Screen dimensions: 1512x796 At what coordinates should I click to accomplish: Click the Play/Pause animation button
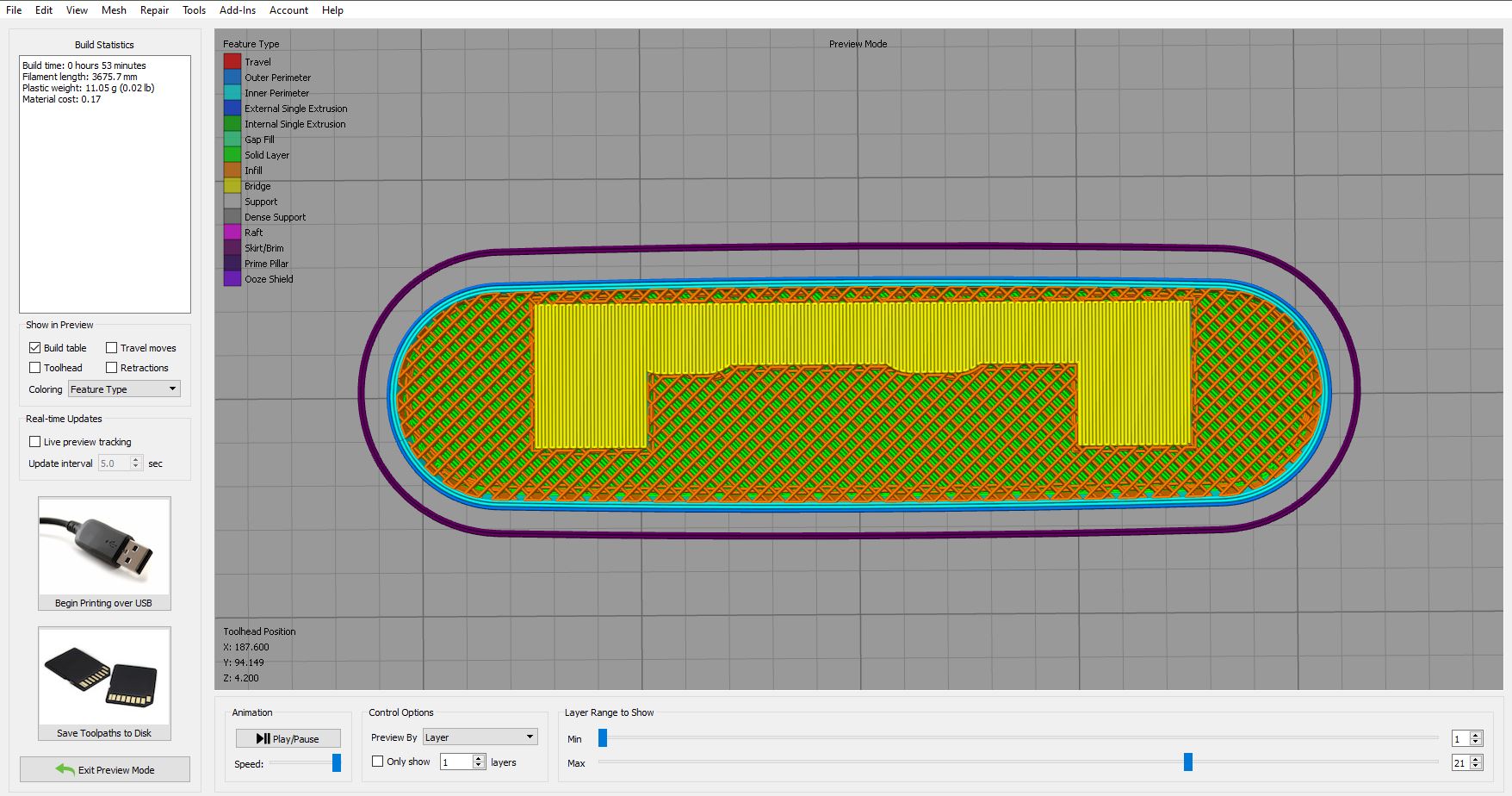288,738
